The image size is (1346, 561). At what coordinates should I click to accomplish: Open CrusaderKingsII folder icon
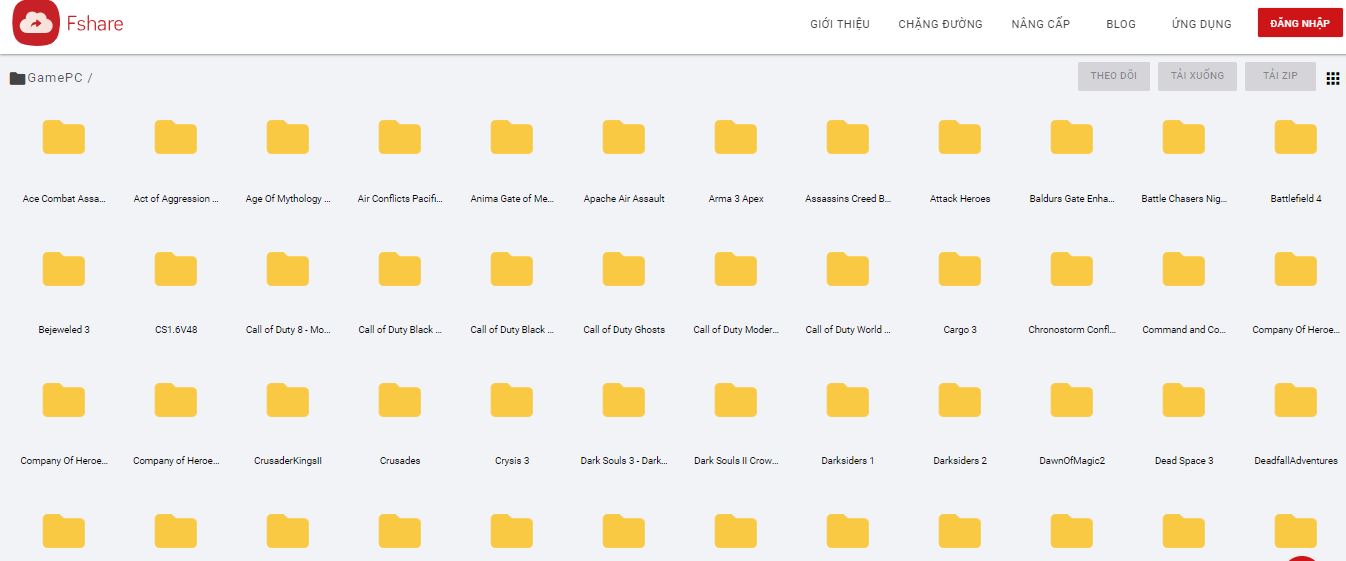(288, 399)
